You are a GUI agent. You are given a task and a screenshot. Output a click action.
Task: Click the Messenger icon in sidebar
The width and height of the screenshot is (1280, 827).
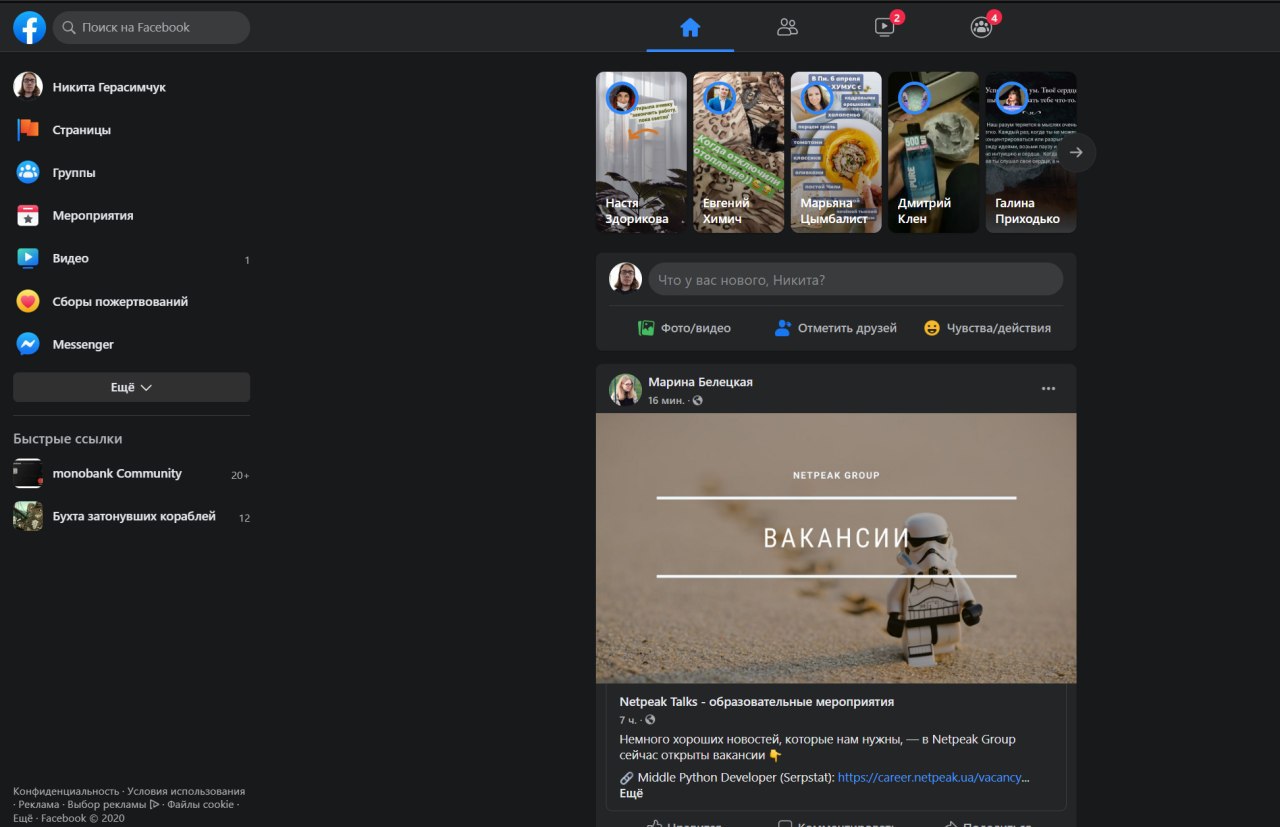[28, 344]
